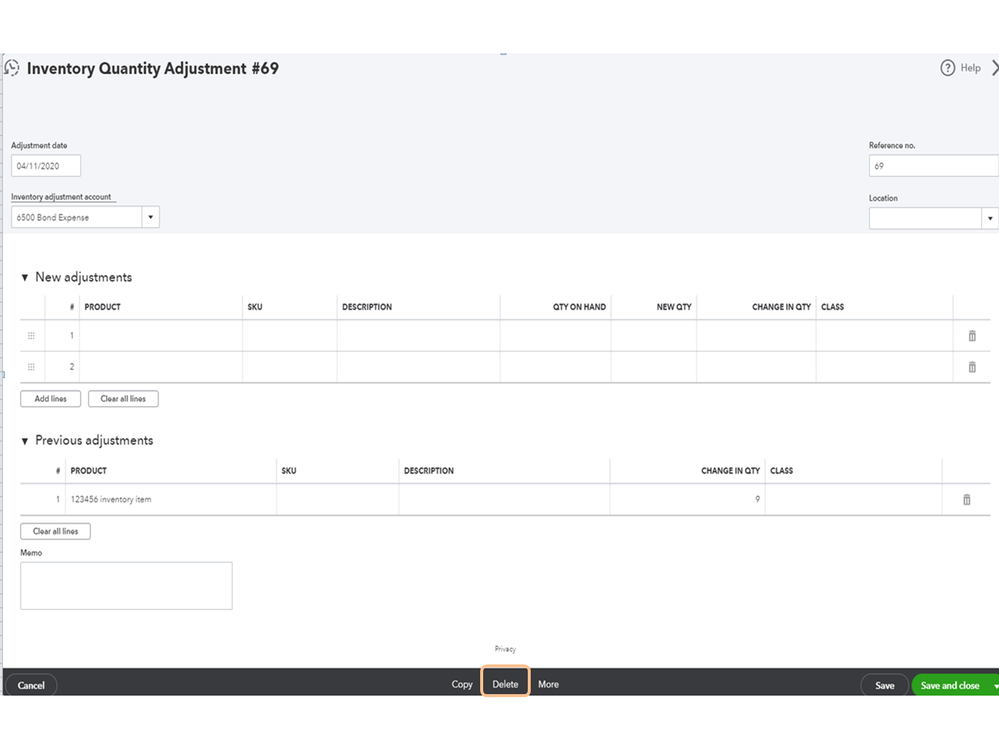The height and width of the screenshot is (749, 999).
Task: Click the SKU column header in New adjustments
Action: 255,307
